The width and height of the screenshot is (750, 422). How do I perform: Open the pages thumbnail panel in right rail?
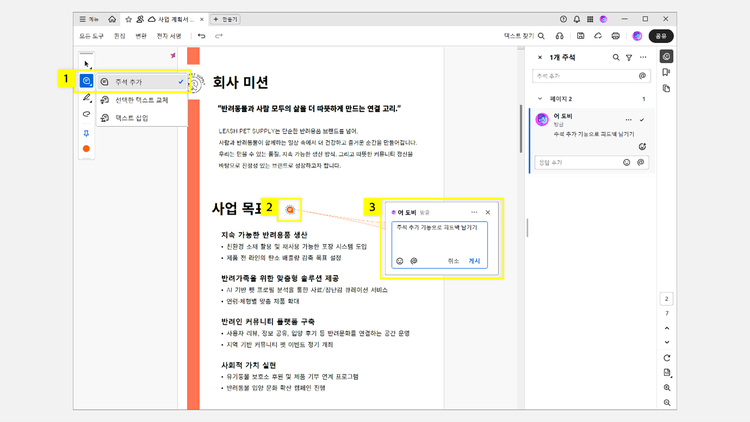(x=666, y=88)
